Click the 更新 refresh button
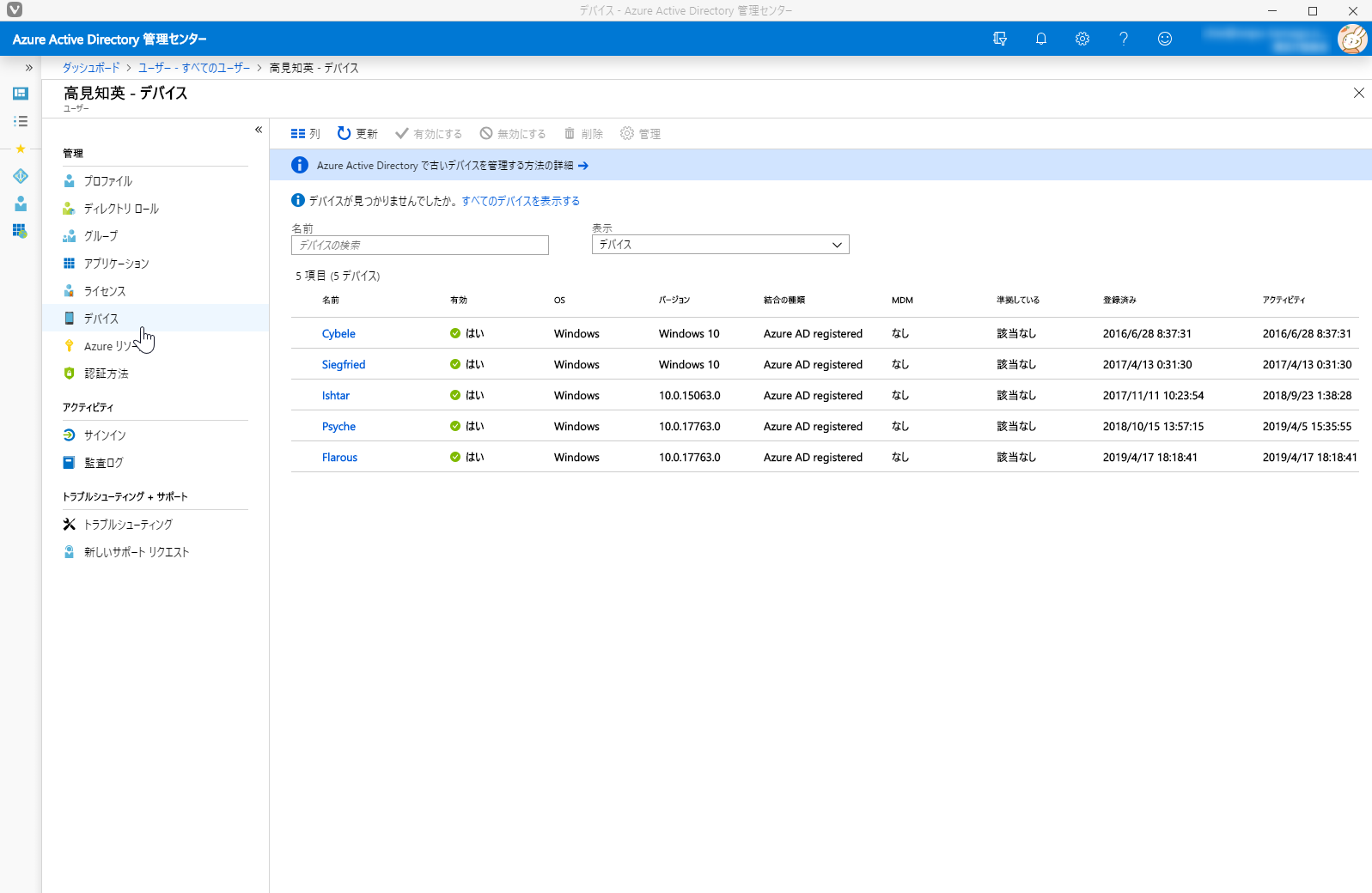This screenshot has width=1372, height=893. [357, 134]
